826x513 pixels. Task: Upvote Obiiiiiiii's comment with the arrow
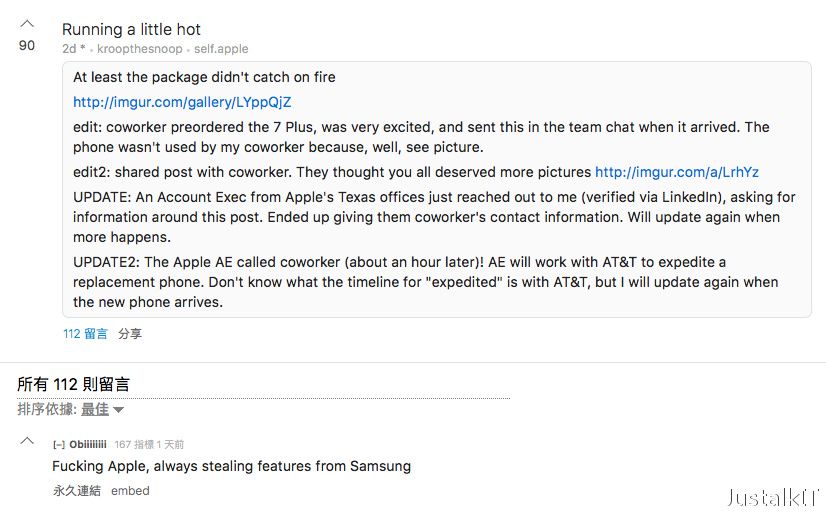27,441
